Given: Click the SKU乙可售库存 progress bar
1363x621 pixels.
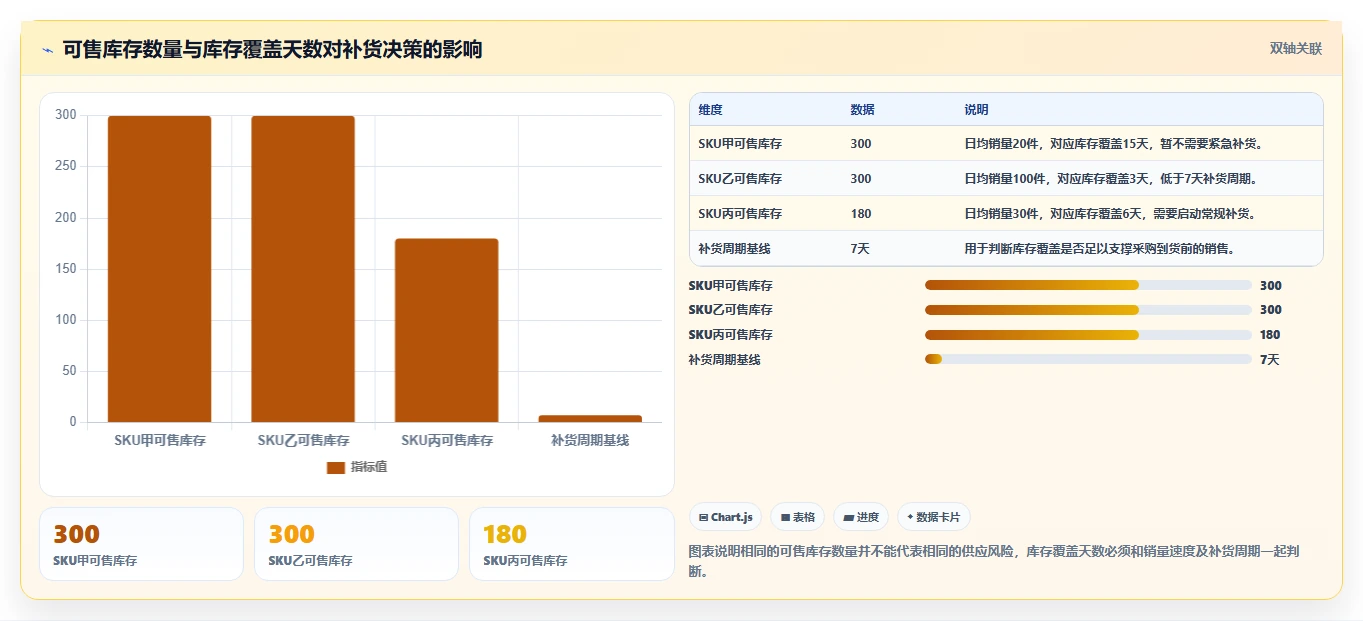Looking at the screenshot, I should 1088,310.
